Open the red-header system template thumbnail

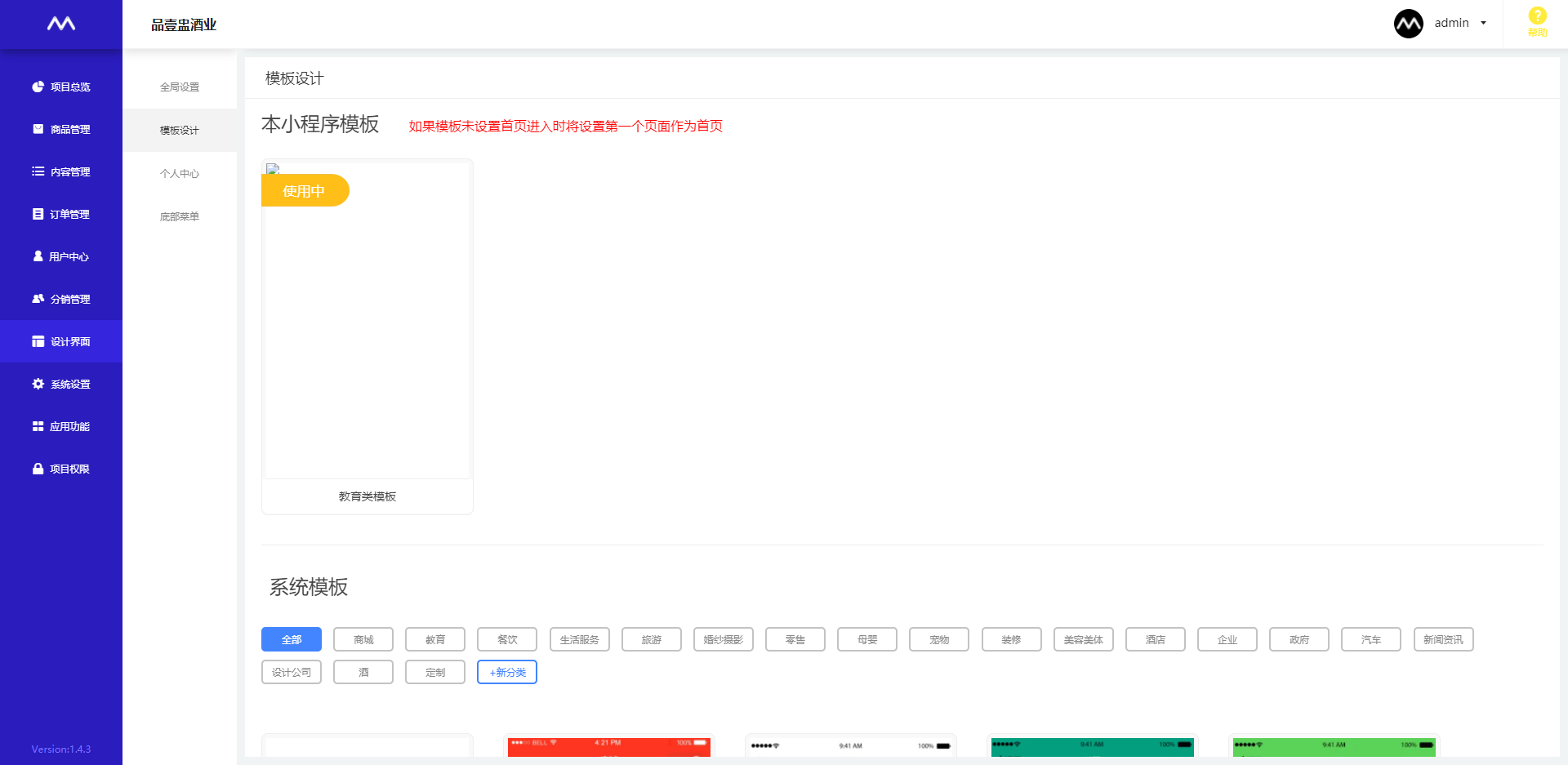[x=609, y=746]
